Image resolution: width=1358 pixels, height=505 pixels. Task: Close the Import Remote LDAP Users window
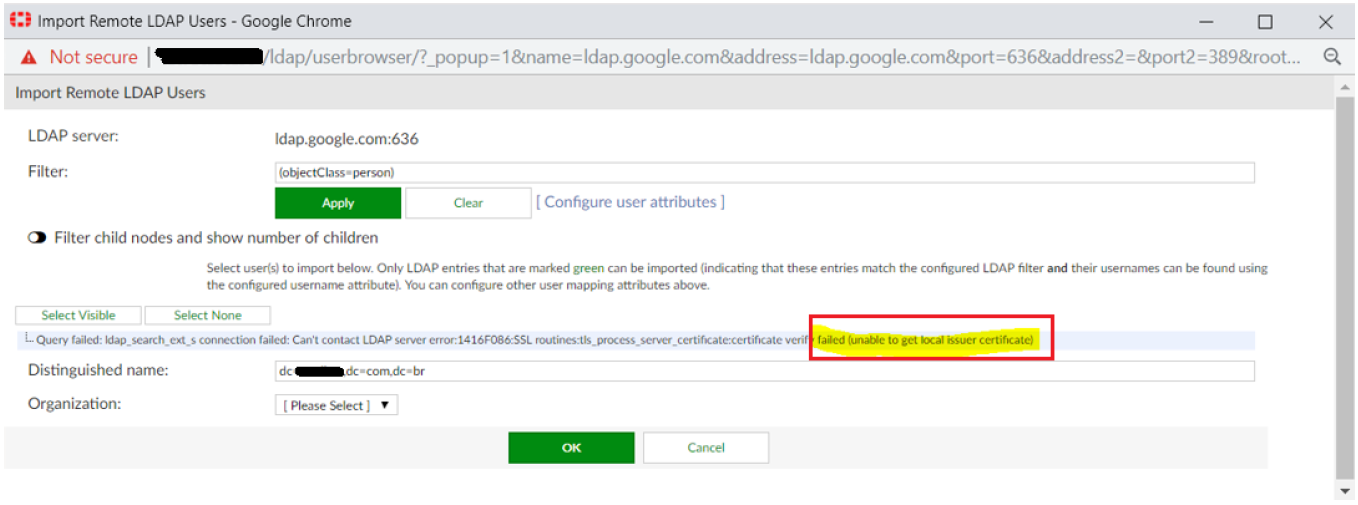[1326, 21]
